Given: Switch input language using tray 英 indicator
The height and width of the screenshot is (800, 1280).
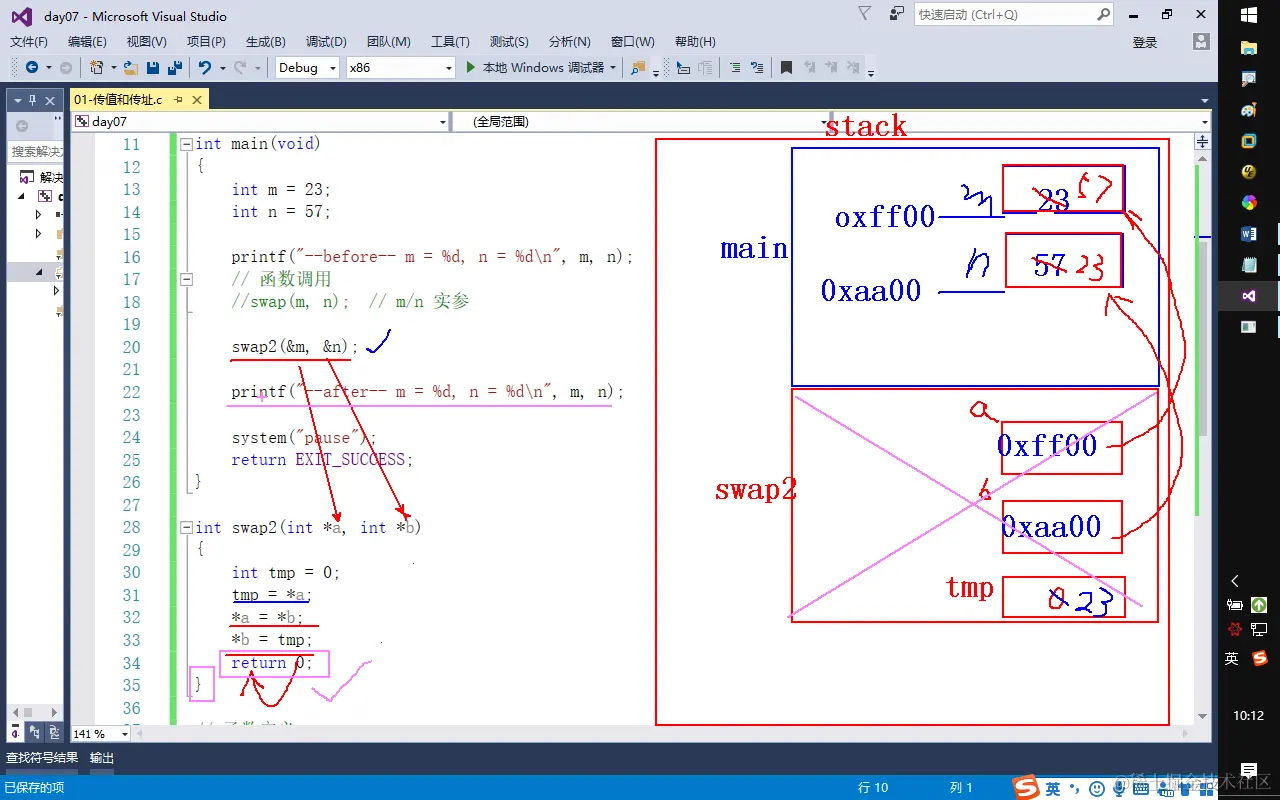Looking at the screenshot, I should [x=1232, y=658].
